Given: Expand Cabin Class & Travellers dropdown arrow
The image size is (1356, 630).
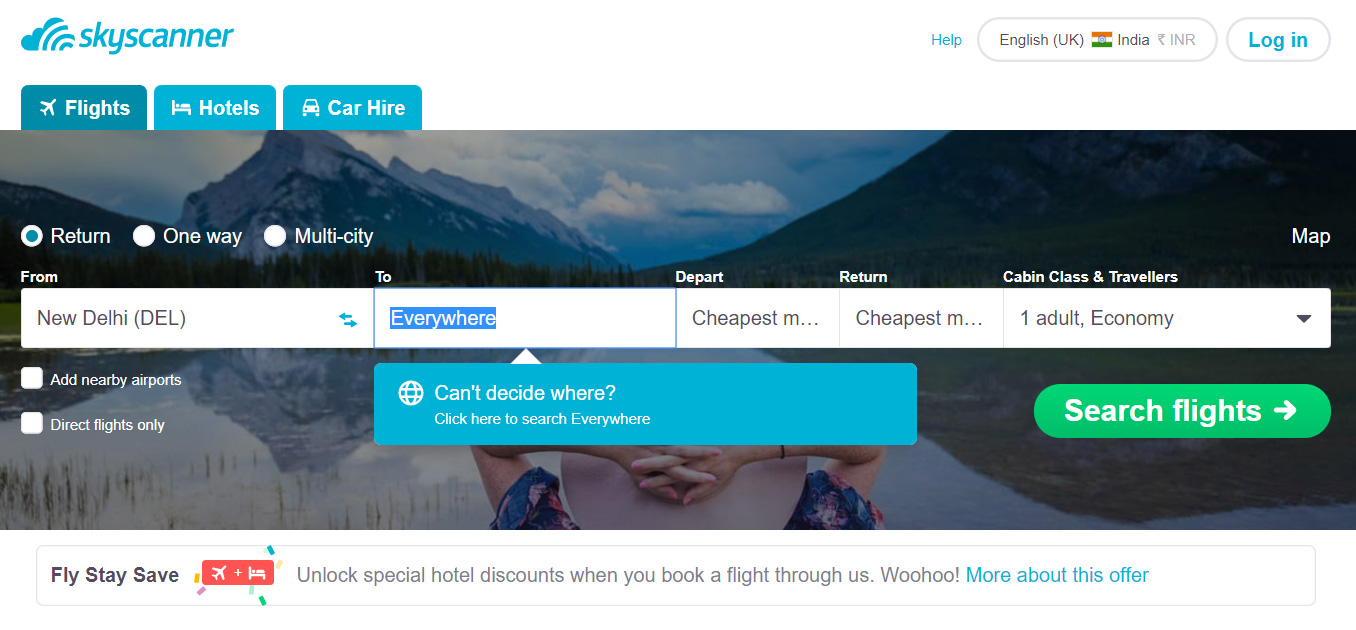Looking at the screenshot, I should pyautogui.click(x=1304, y=319).
